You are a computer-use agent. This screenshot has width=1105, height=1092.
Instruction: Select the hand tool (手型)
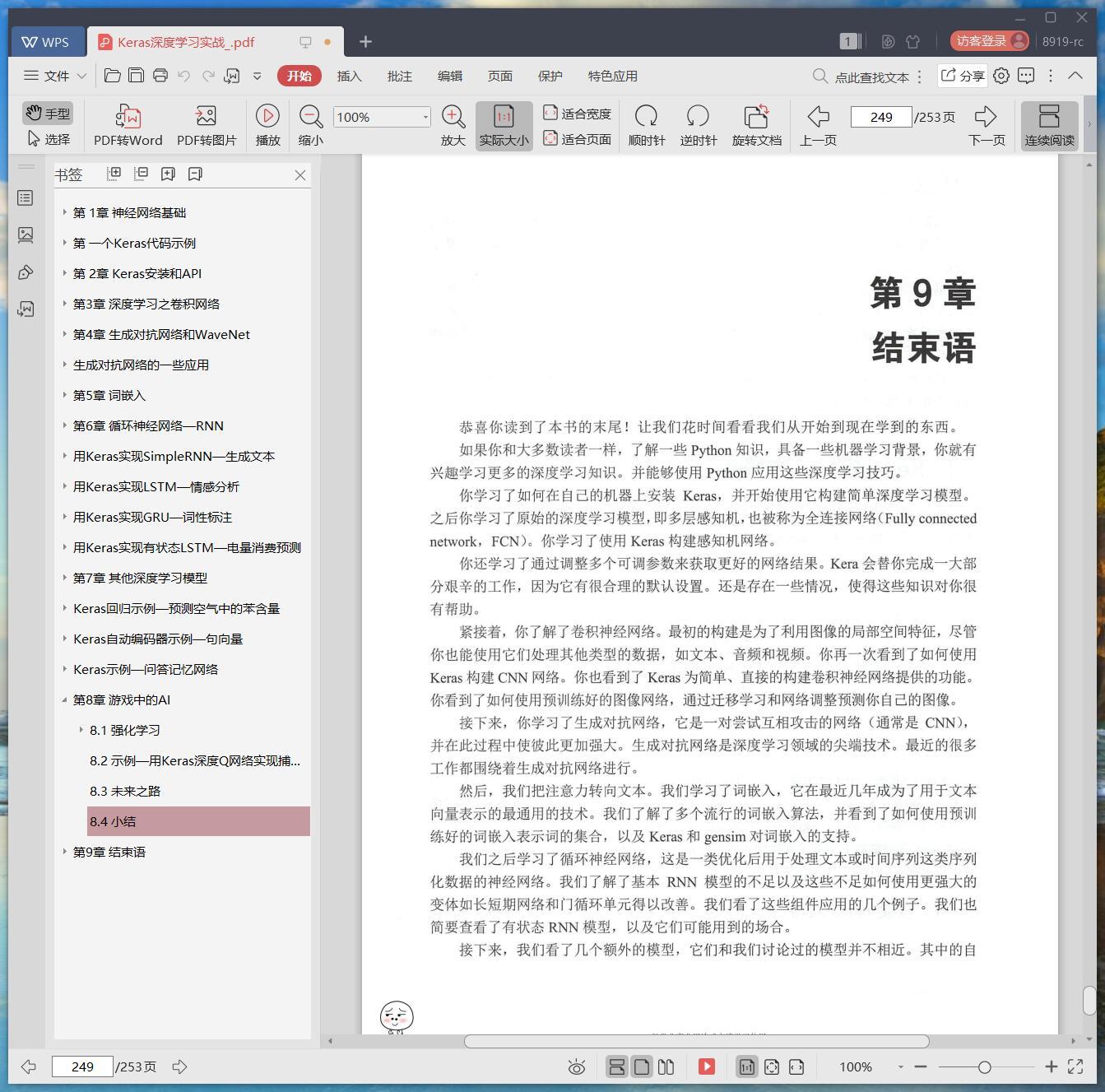tap(48, 114)
